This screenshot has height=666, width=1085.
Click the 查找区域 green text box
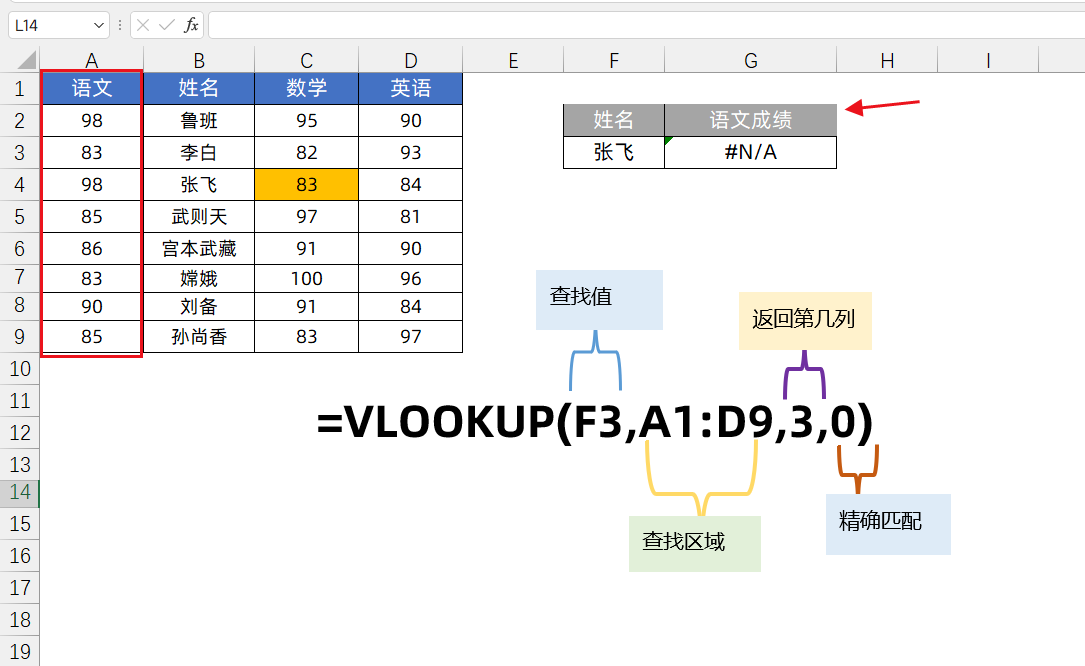694,543
